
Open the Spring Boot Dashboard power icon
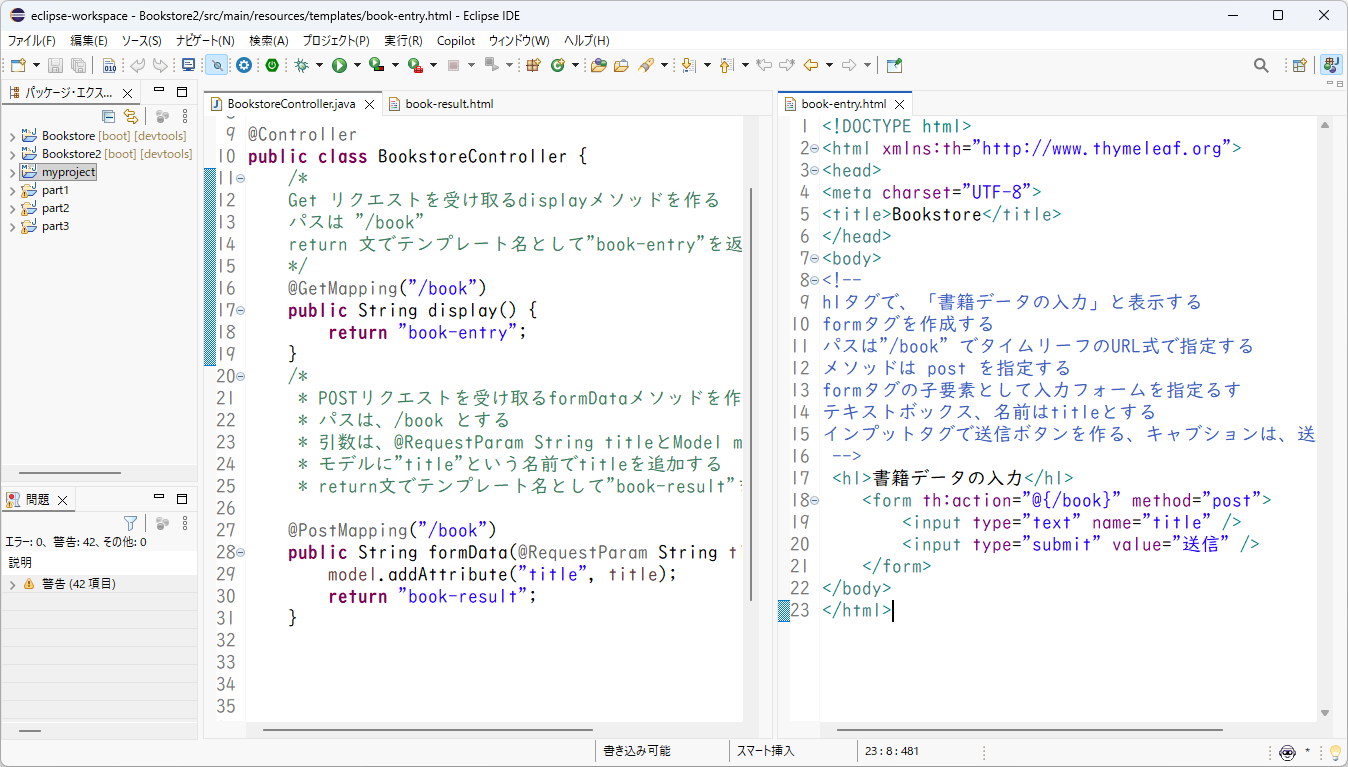tap(272, 65)
